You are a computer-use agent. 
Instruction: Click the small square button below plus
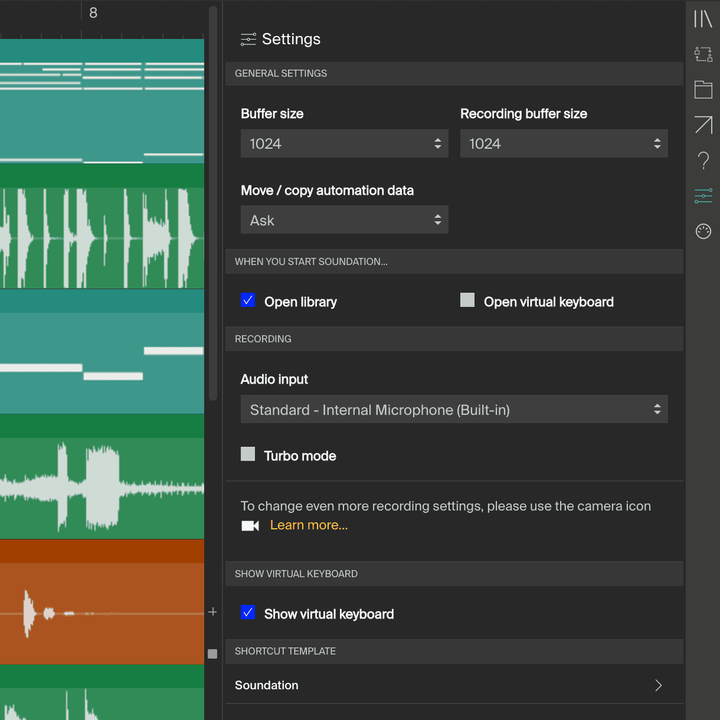click(x=212, y=653)
